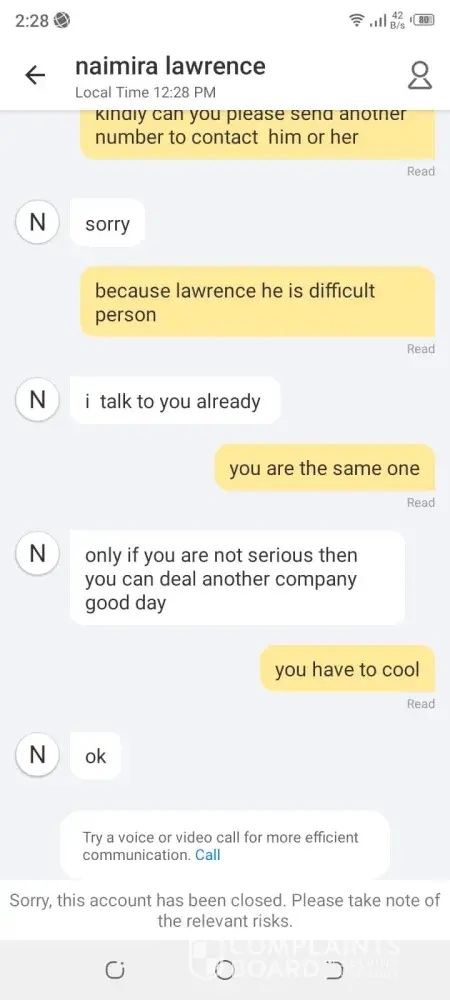The image size is (450, 1000).
Task: Tap the back arrow icon
Action: pyautogui.click(x=35, y=75)
